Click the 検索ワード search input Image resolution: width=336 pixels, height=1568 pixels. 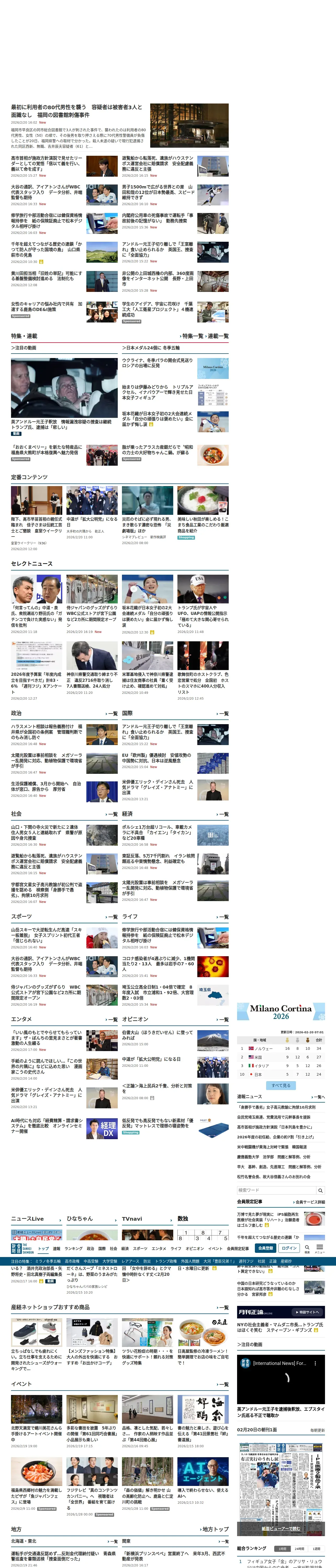click(276, 1190)
